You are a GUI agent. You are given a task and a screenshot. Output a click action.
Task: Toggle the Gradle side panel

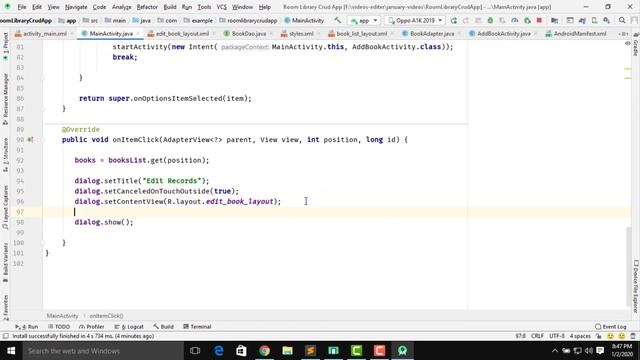click(636, 44)
